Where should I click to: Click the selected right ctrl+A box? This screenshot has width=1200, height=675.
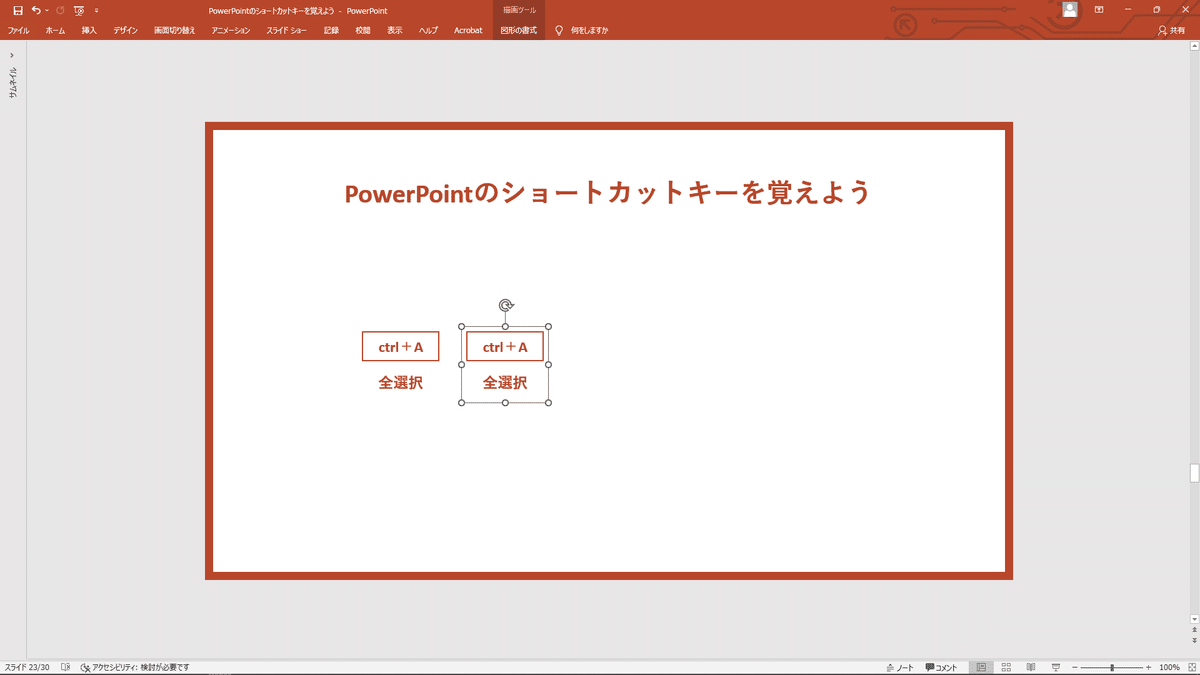505,346
